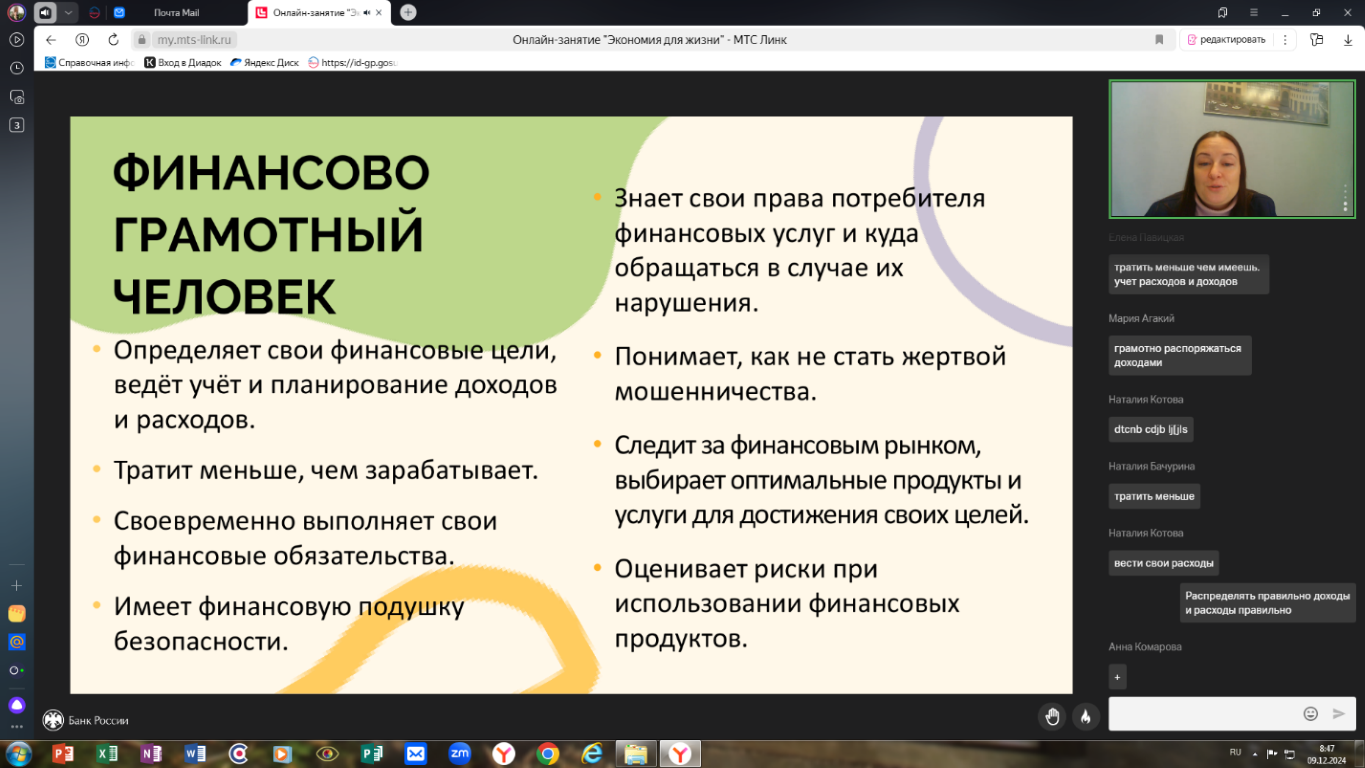Open the Вход в Диадок bookmark

tap(183, 62)
